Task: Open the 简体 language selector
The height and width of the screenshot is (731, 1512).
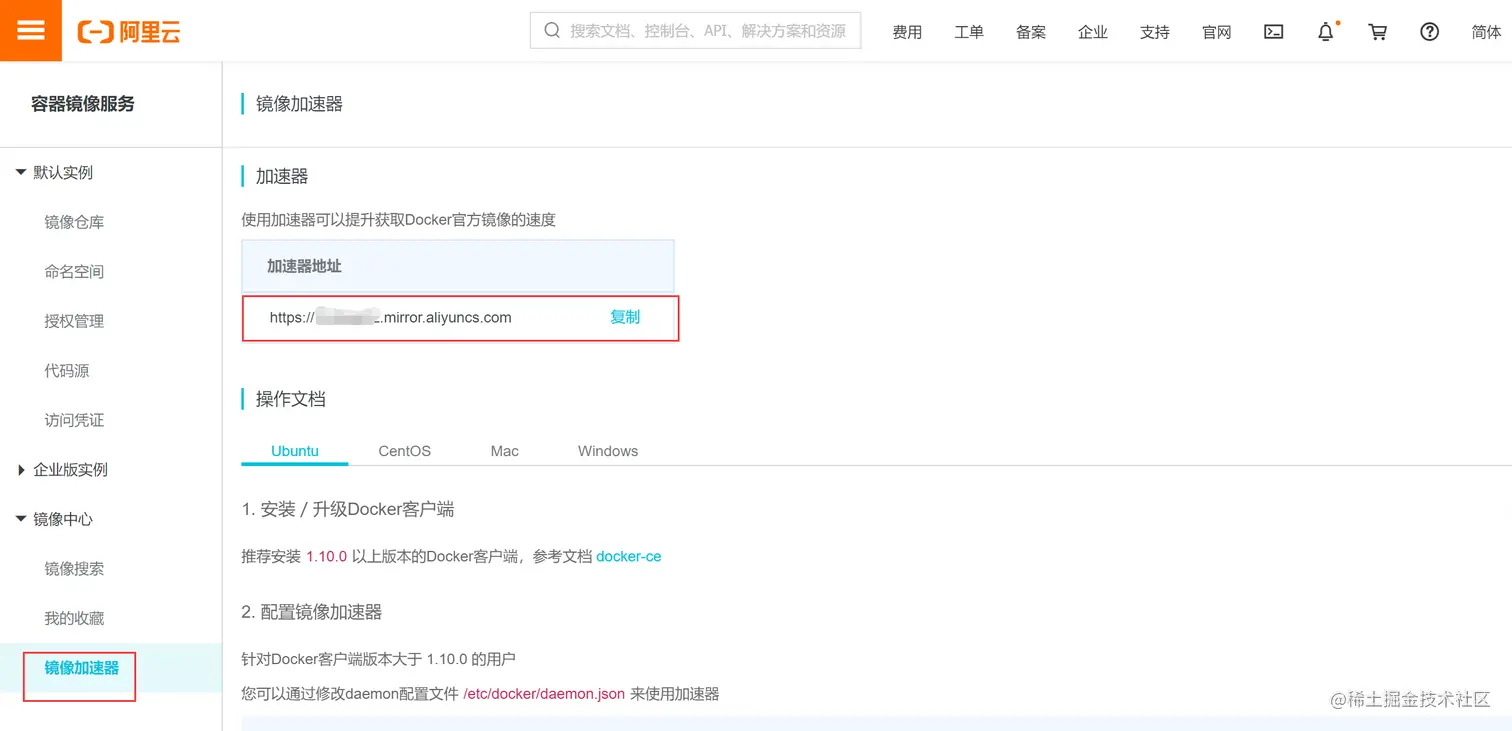Action: pos(1487,32)
